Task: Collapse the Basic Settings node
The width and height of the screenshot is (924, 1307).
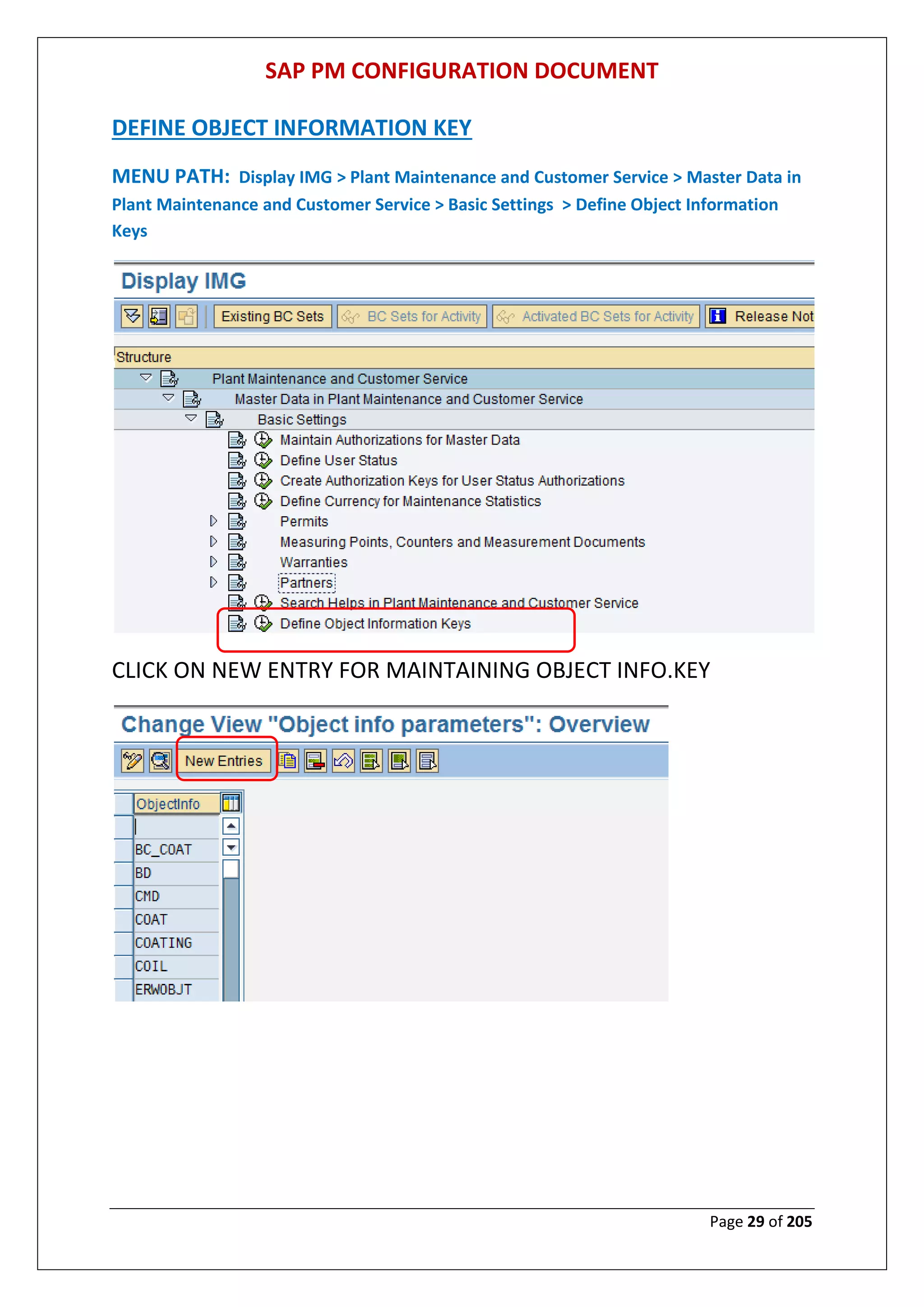Action: click(191, 419)
